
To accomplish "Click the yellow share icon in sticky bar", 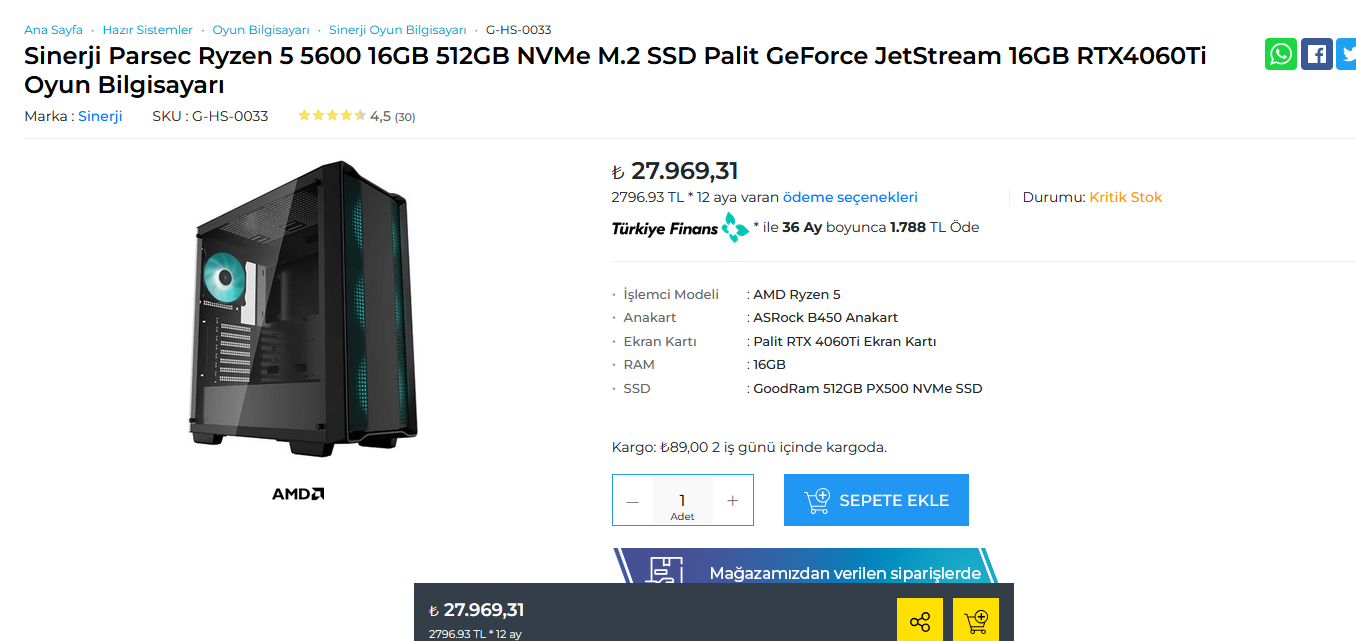I will point(920,621).
